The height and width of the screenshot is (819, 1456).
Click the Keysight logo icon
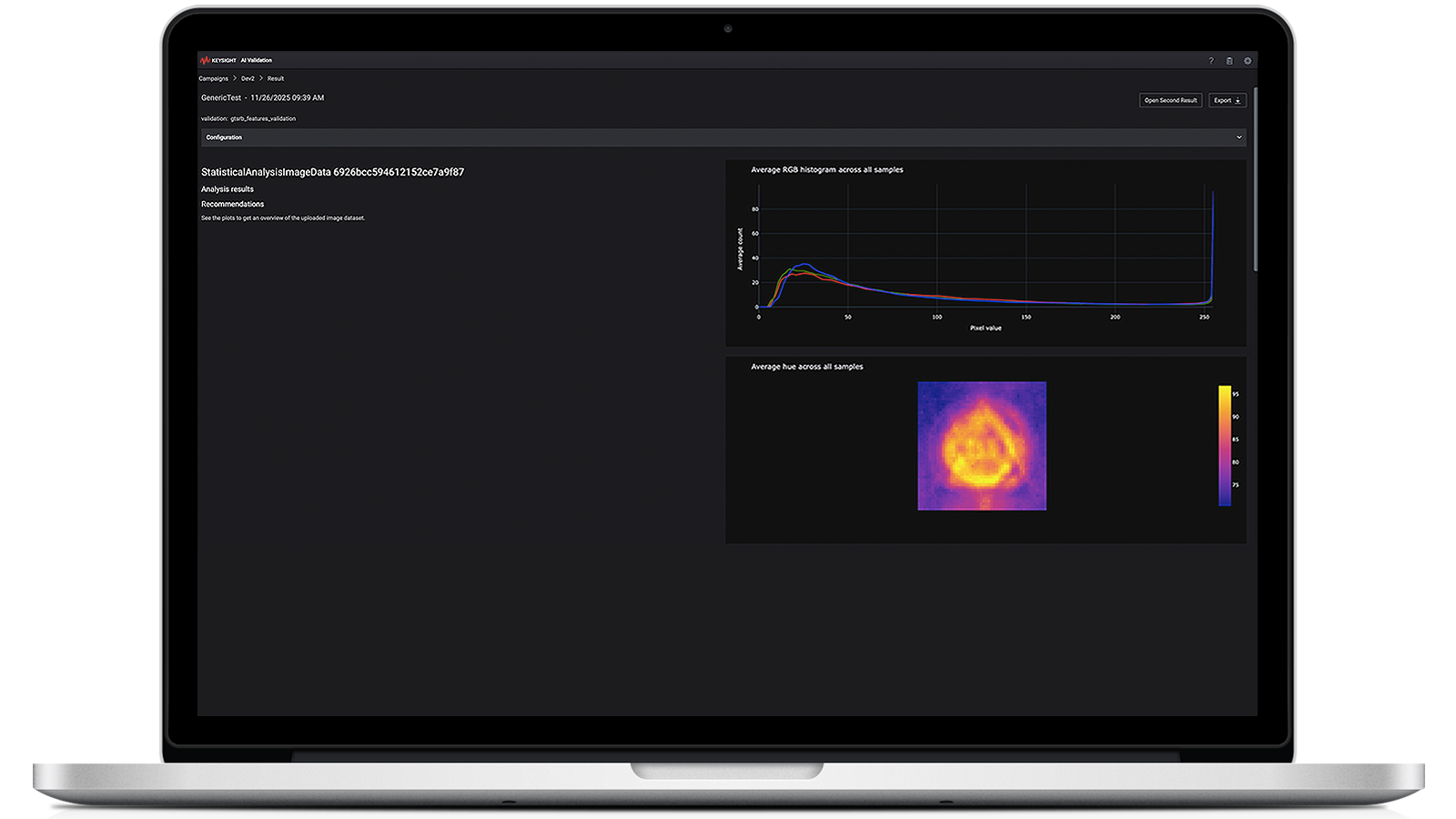(205, 60)
